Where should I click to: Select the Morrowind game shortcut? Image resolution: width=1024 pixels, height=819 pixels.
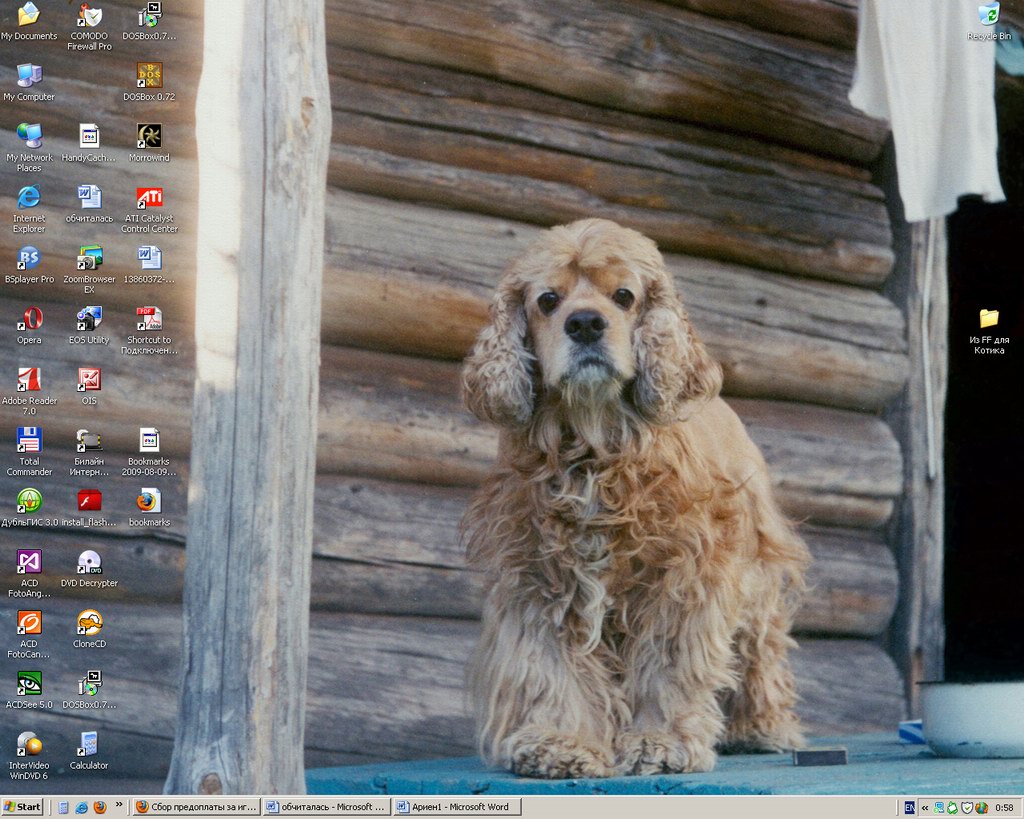tap(149, 143)
